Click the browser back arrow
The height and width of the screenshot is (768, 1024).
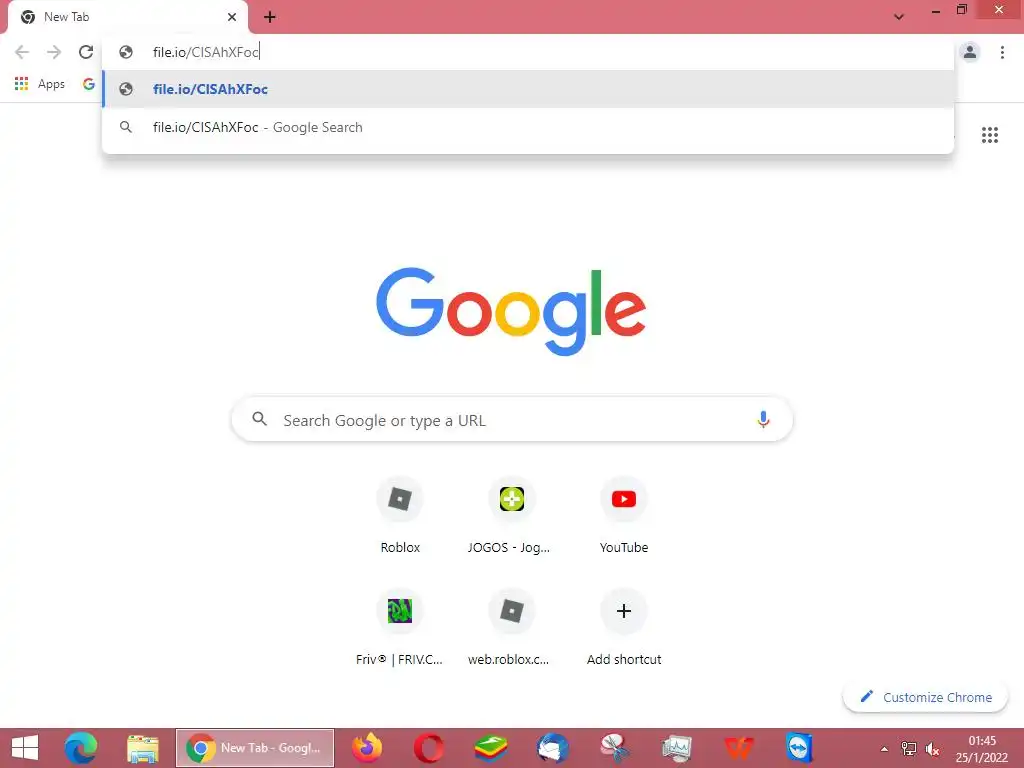22,52
